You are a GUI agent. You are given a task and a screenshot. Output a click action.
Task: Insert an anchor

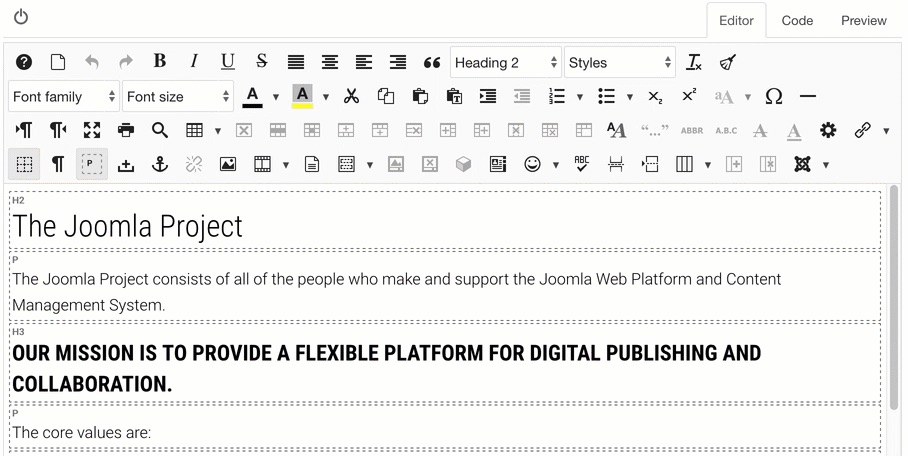pos(160,165)
